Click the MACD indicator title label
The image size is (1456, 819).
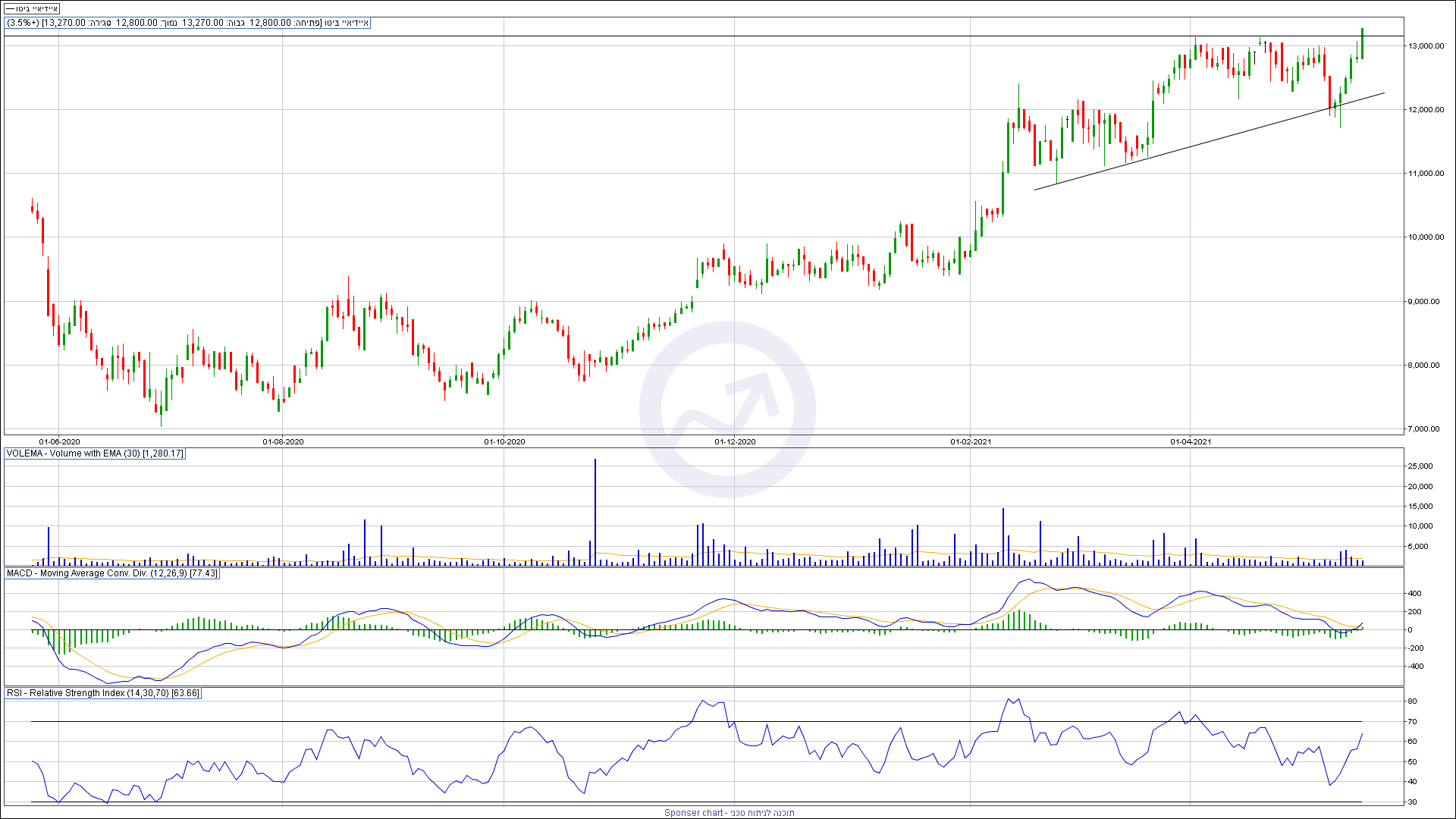(x=112, y=573)
